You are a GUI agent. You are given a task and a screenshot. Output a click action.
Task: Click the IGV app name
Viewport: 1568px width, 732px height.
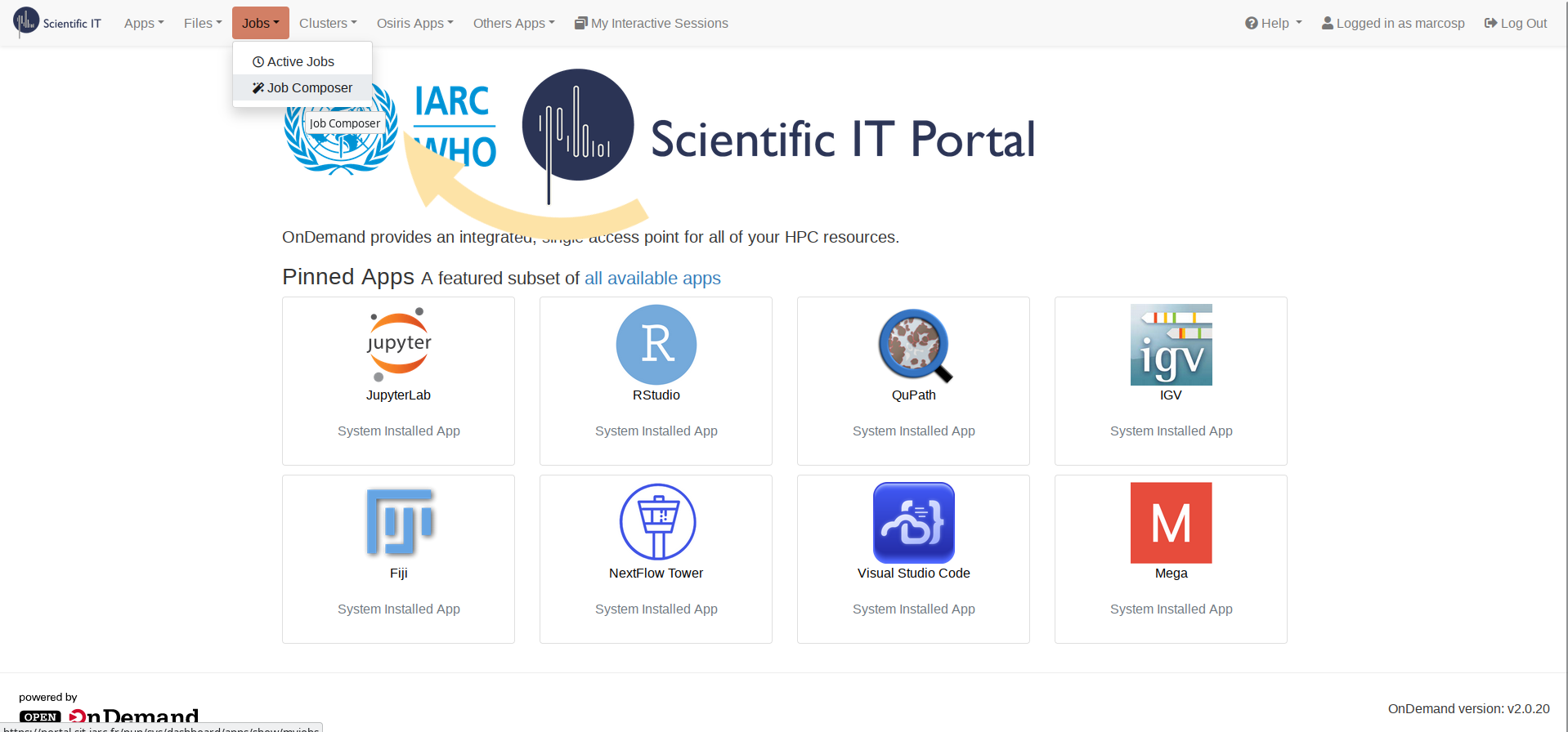pos(1171,395)
